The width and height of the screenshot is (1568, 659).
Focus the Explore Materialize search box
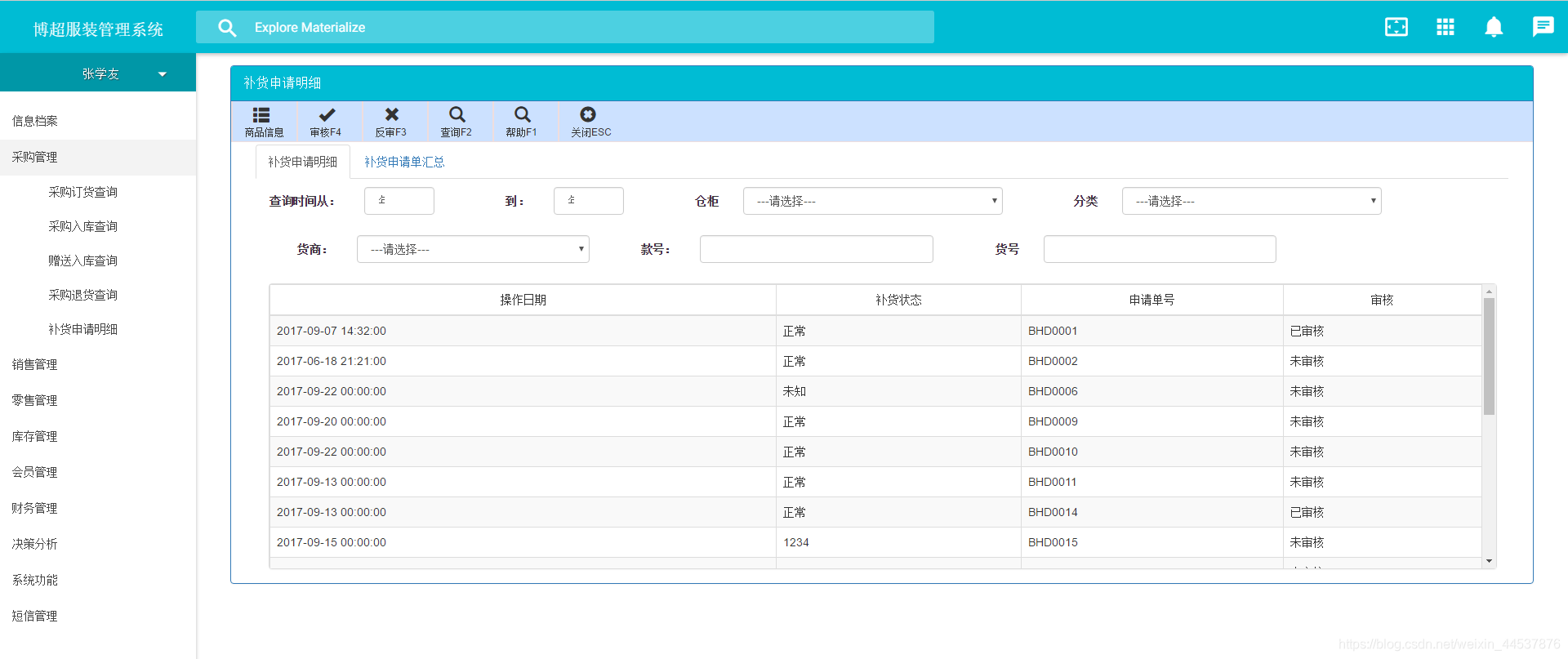click(565, 27)
